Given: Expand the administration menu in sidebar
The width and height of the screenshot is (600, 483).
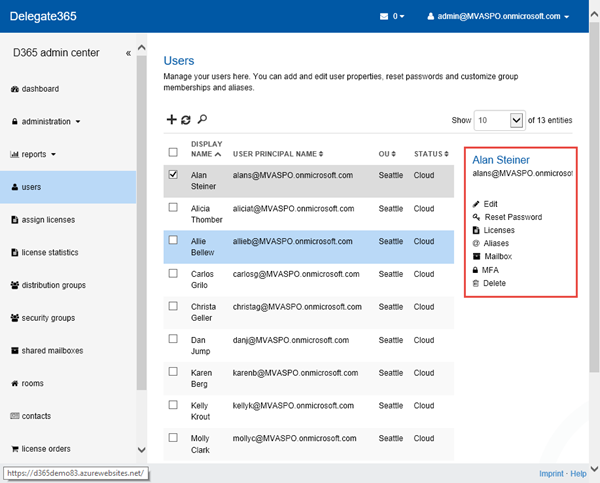Looking at the screenshot, I should coord(45,122).
